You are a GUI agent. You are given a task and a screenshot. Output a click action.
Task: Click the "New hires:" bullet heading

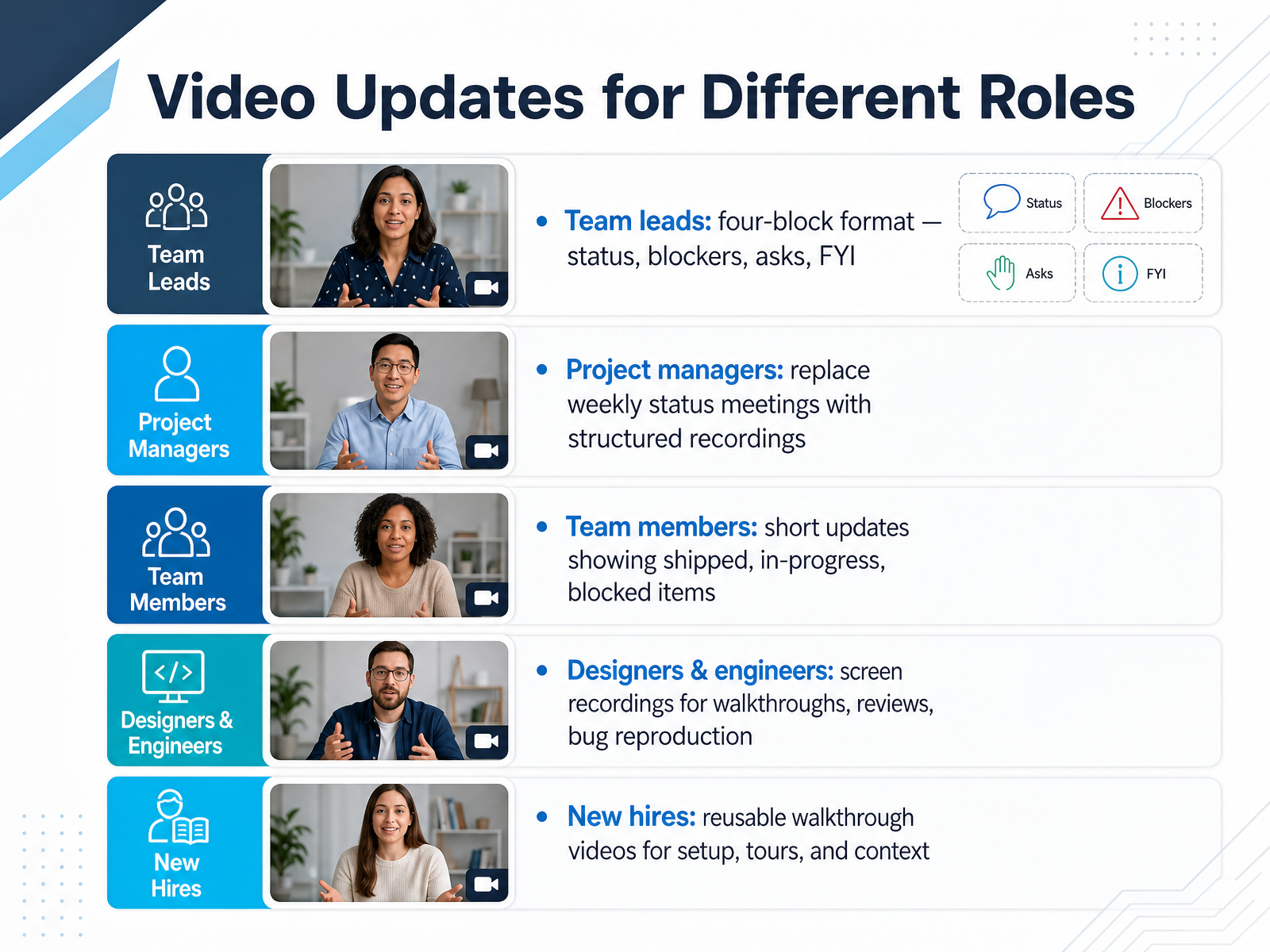pos(632,817)
